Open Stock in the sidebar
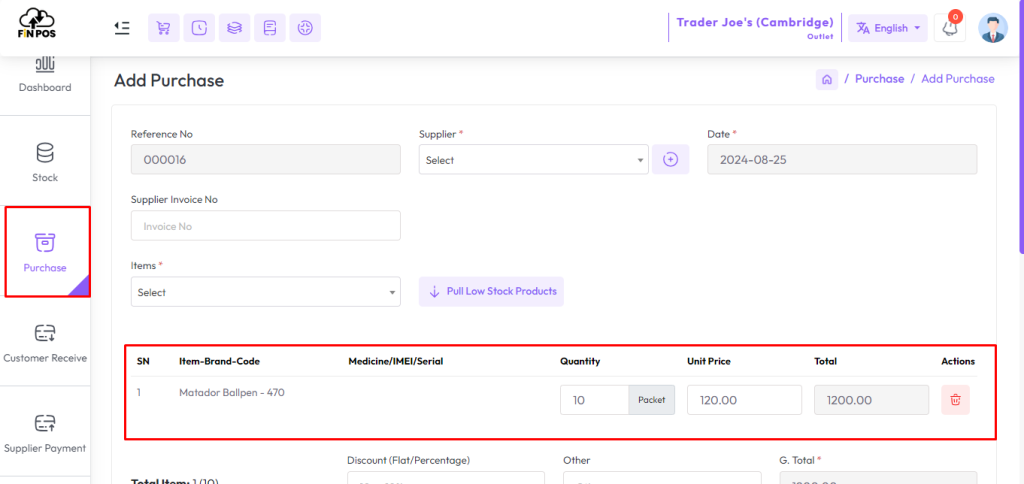1024x484 pixels. tap(45, 161)
